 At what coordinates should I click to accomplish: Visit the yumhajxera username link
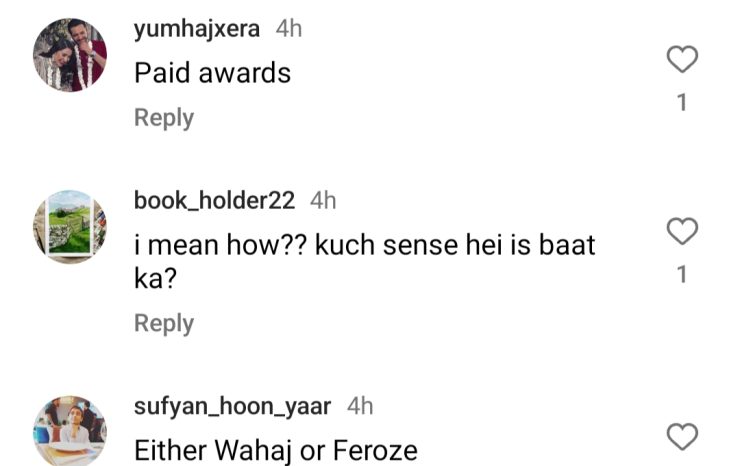click(197, 29)
